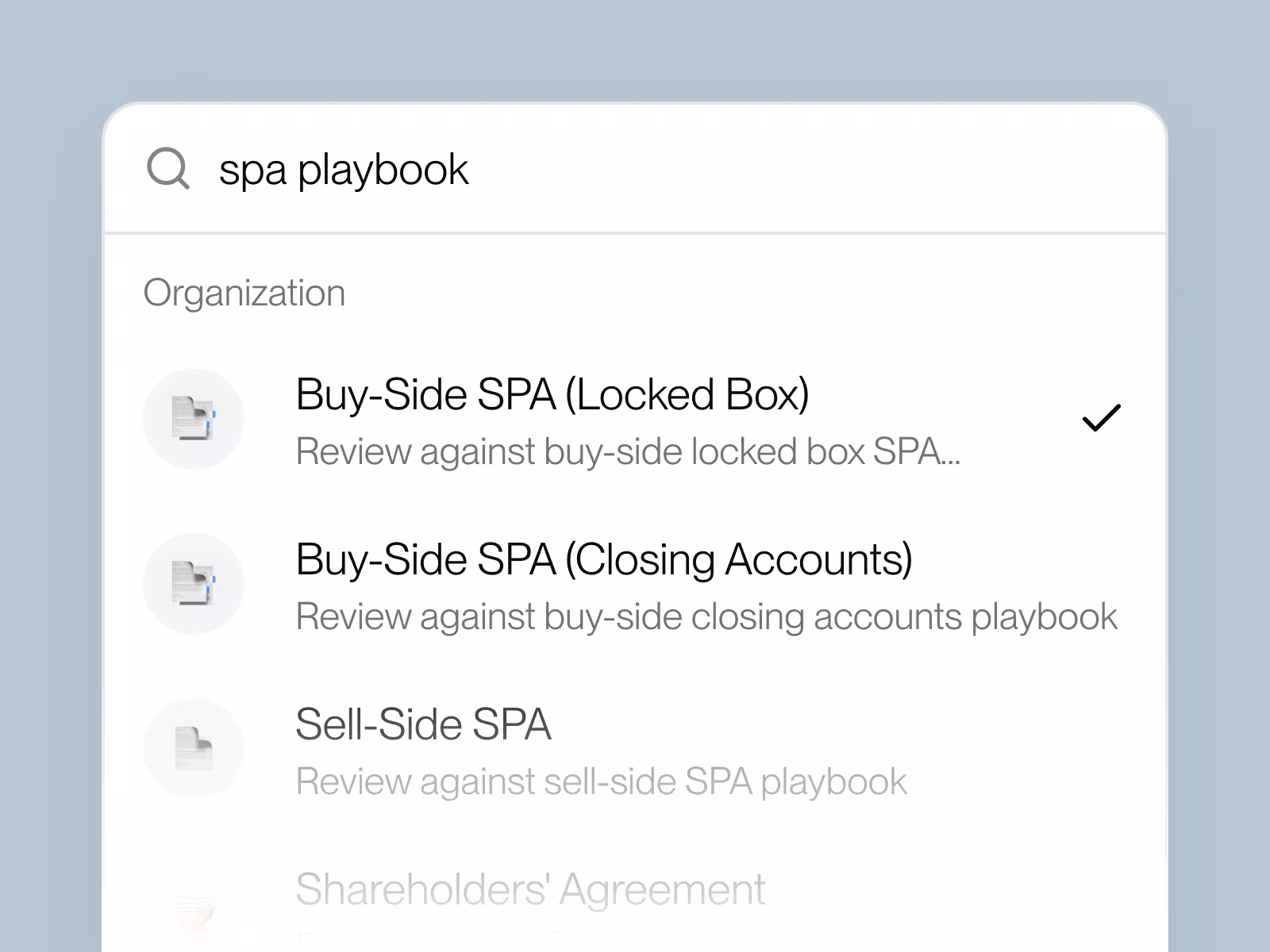Viewport: 1270px width, 952px height.
Task: Click 'Review against buy-side closing accounts playbook' text
Action: click(x=706, y=617)
